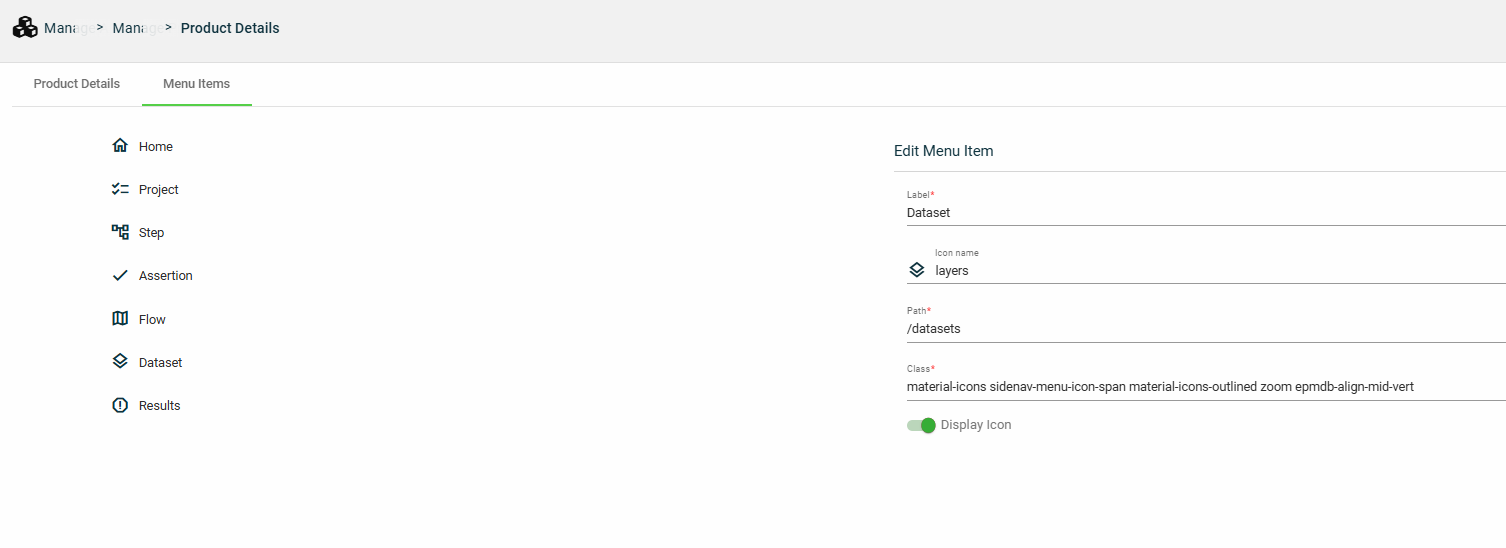Switch to the Product Details tab
The height and width of the screenshot is (548, 1506).
pos(77,84)
